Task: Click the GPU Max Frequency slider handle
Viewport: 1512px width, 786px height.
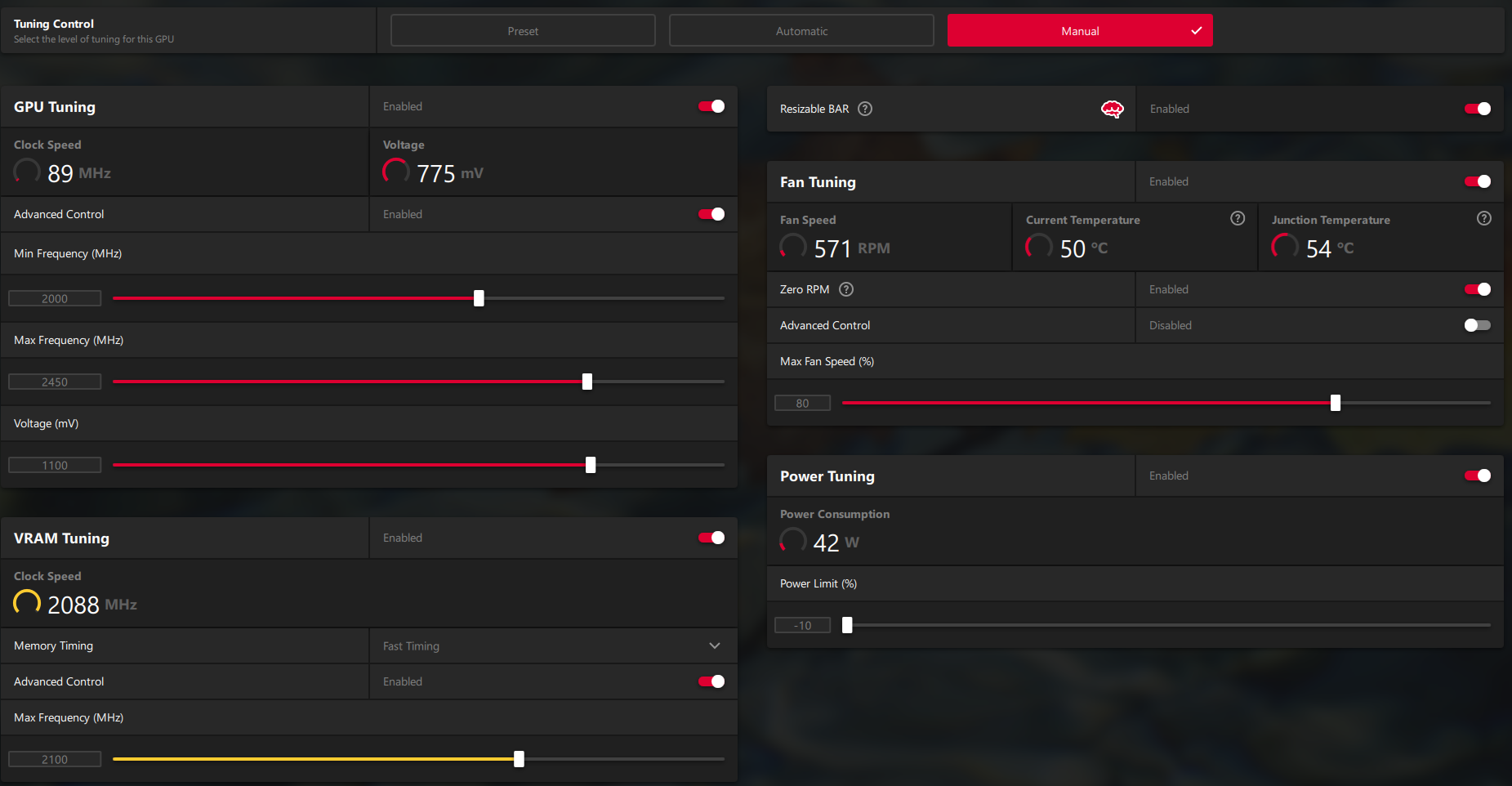Action: 587,382
